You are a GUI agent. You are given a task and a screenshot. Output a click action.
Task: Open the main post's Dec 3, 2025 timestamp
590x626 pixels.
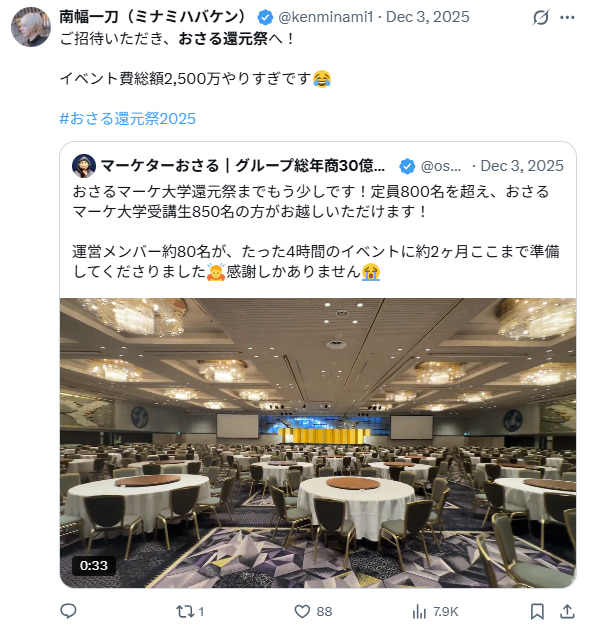click(x=428, y=17)
